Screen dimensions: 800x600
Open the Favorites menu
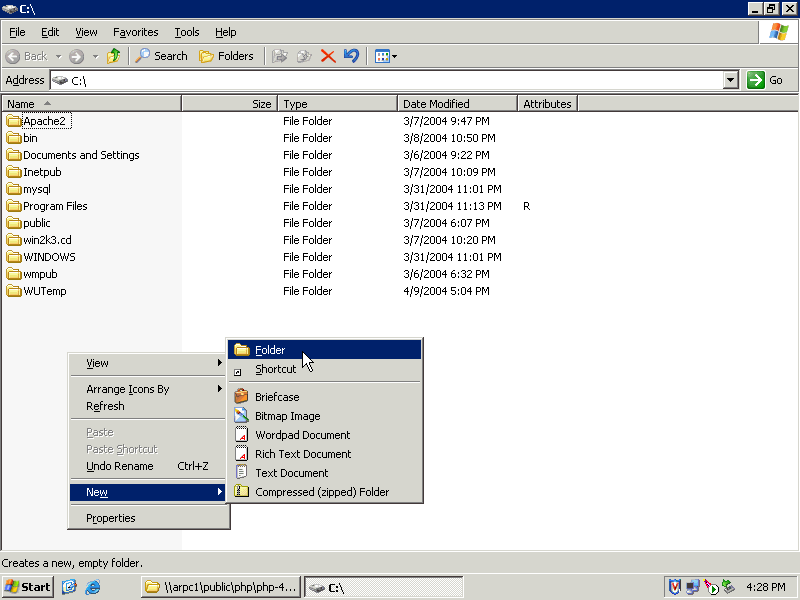135,32
